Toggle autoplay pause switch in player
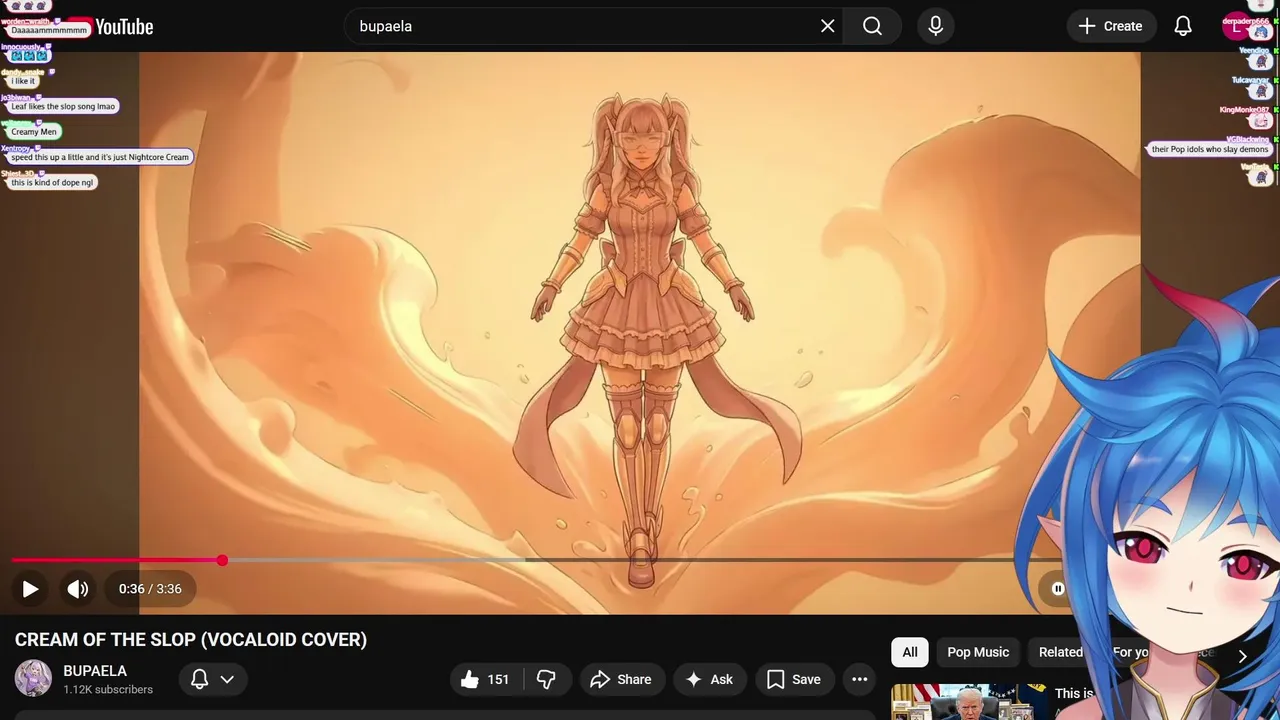 1058,589
